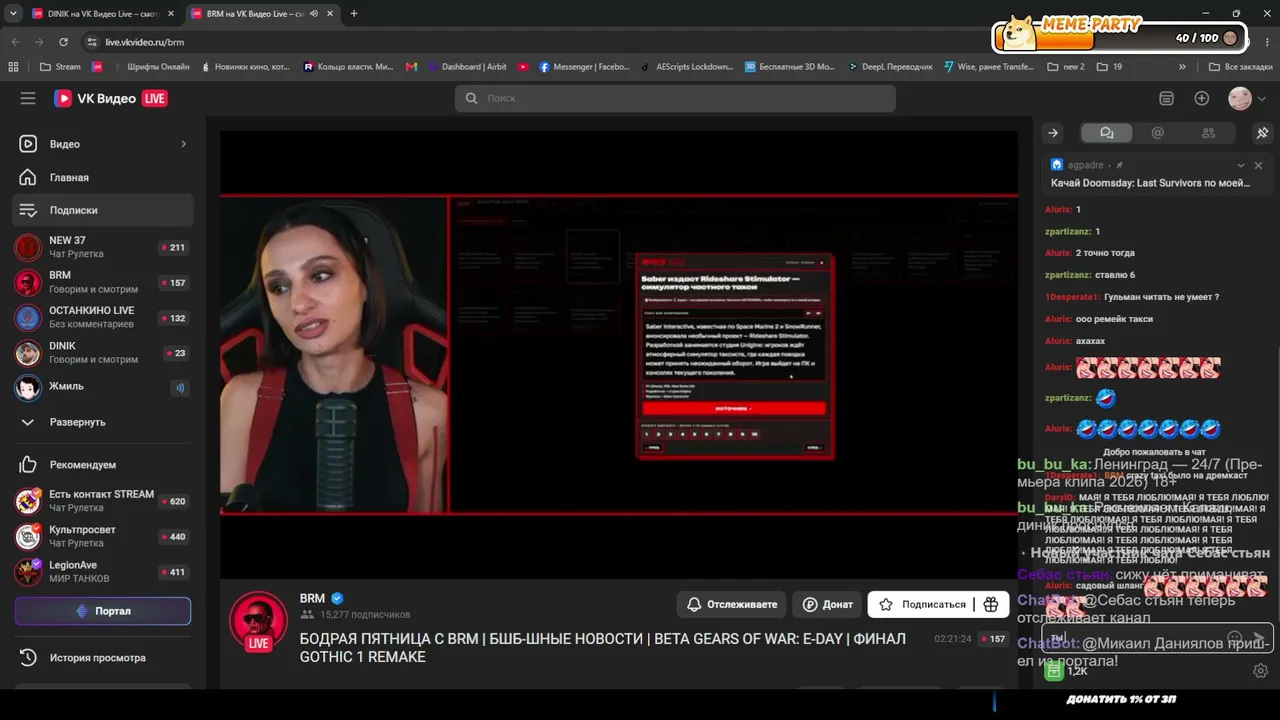Expand the pinned agpadre message
The height and width of the screenshot is (720, 1280).
(x=1241, y=165)
